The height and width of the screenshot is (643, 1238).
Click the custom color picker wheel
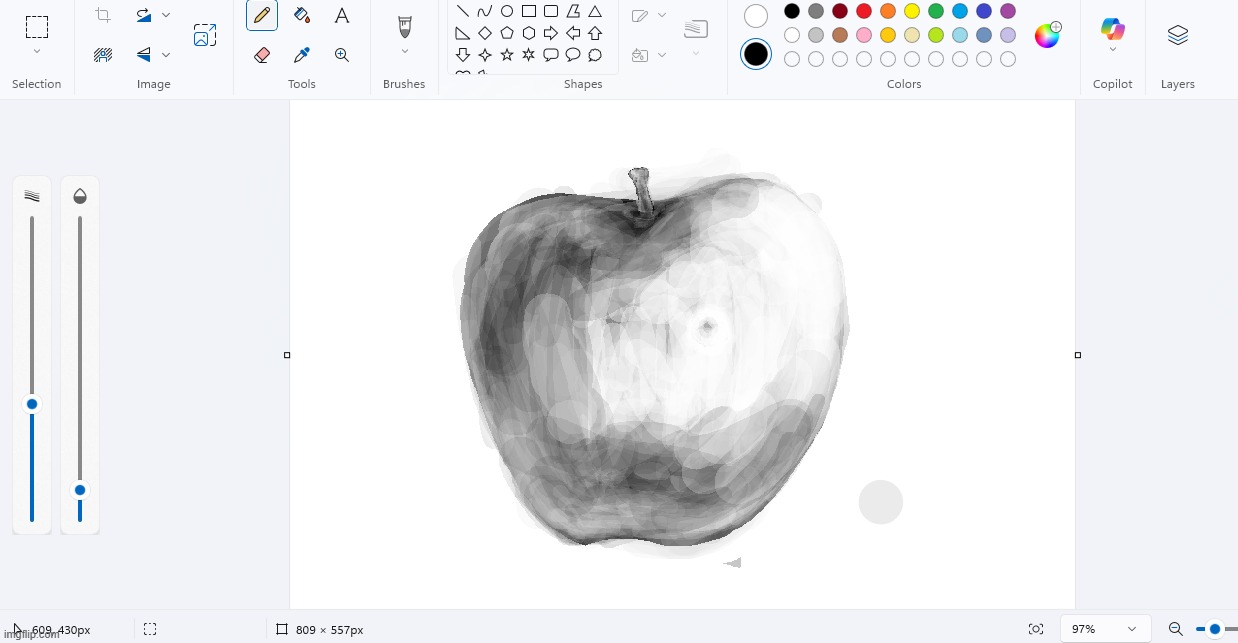click(x=1047, y=35)
